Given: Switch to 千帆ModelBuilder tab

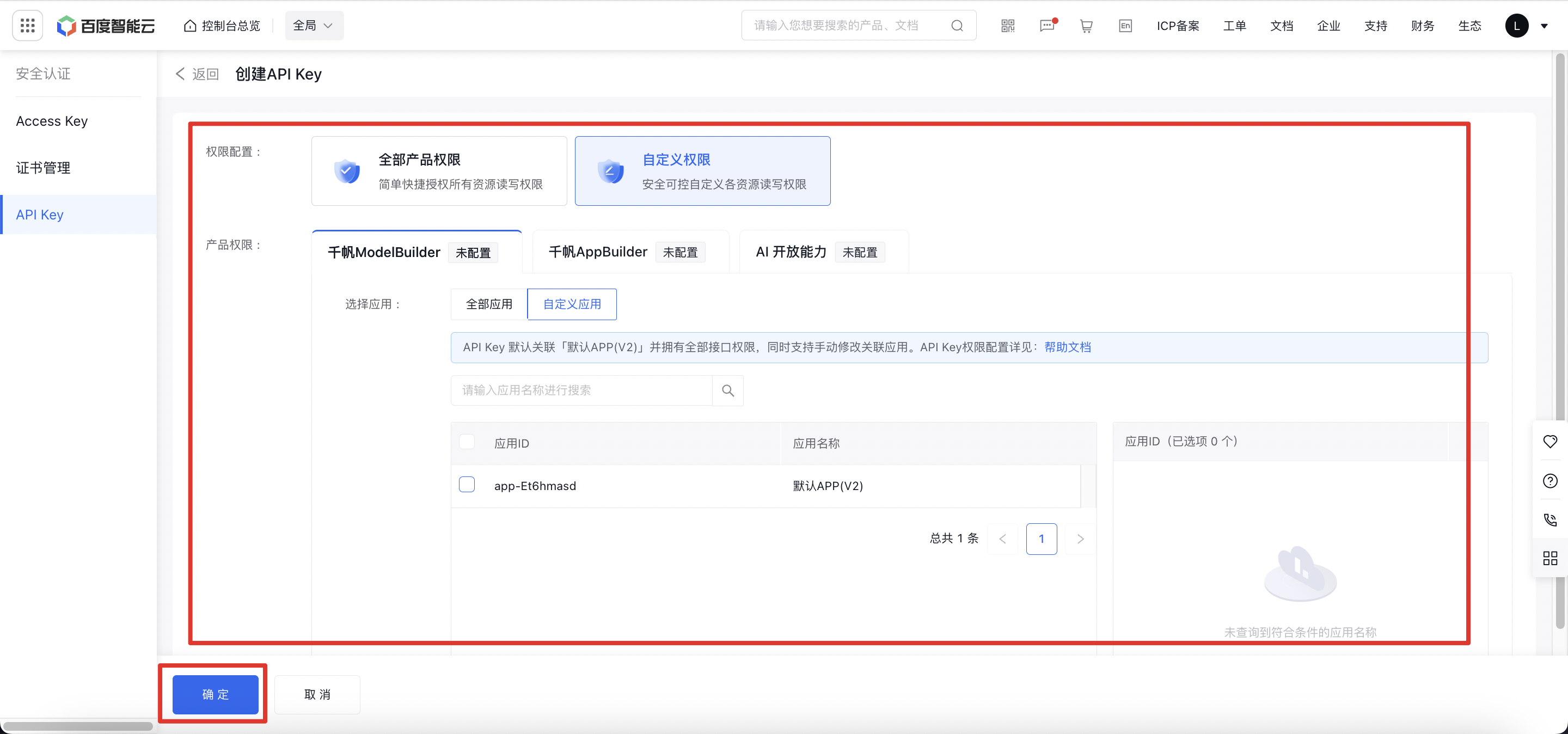Looking at the screenshot, I should (417, 252).
